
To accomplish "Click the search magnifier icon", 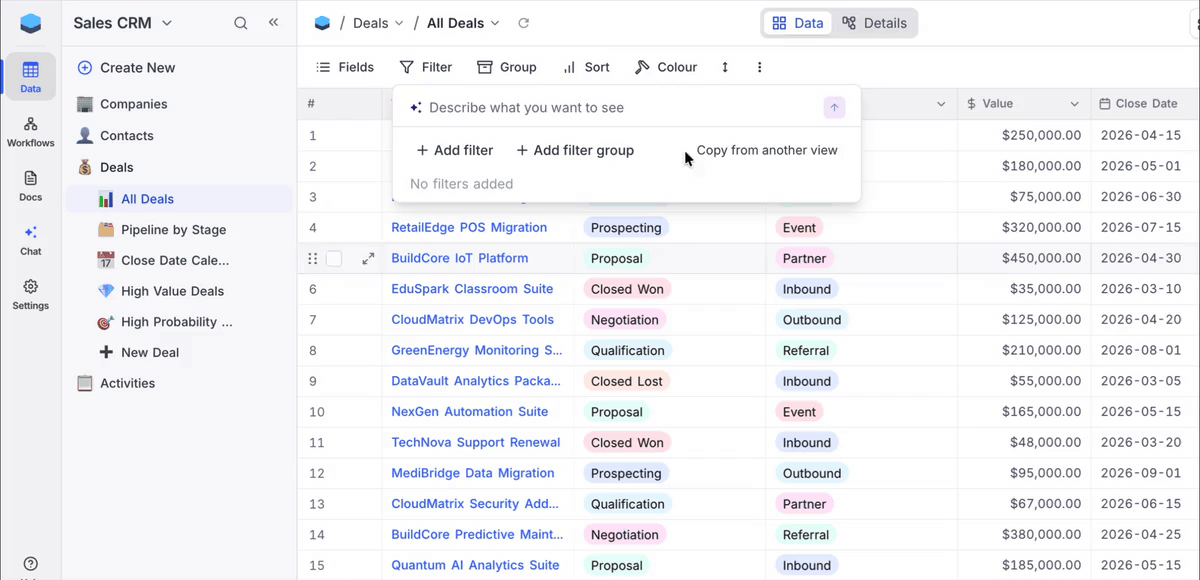I will (241, 23).
